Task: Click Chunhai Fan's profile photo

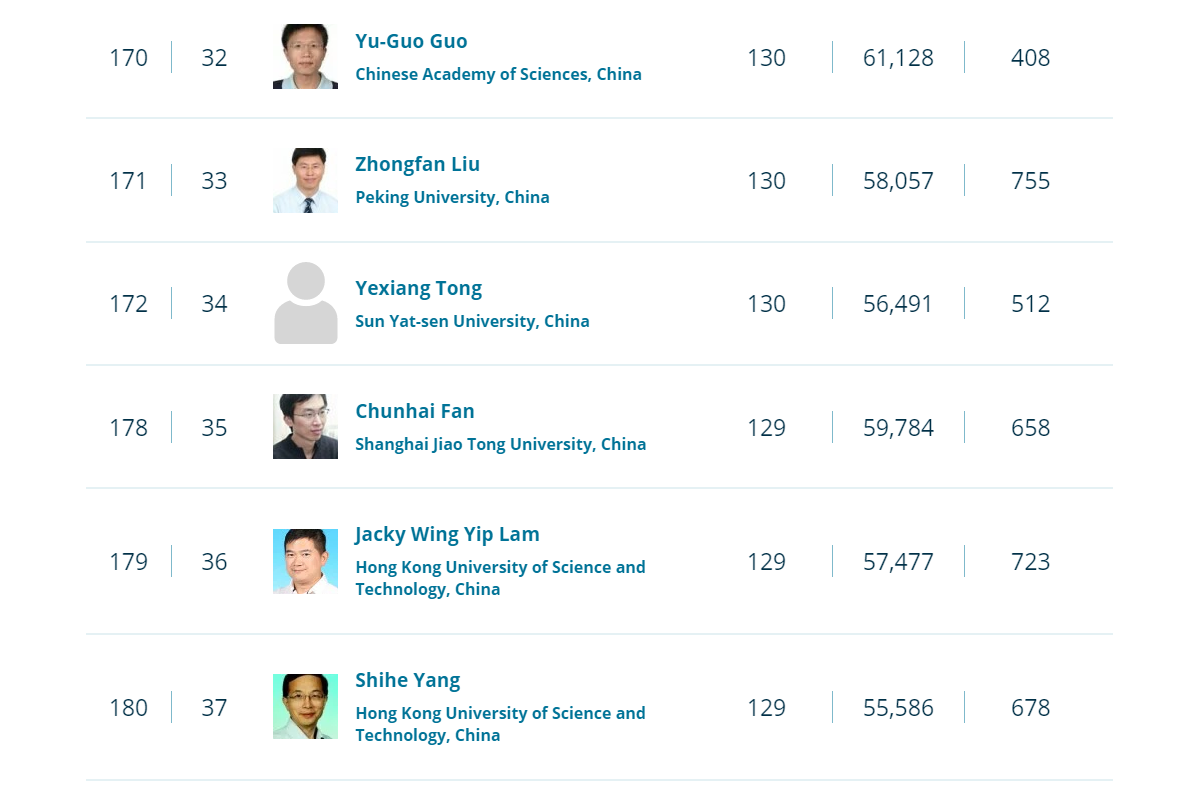Action: pyautogui.click(x=305, y=427)
